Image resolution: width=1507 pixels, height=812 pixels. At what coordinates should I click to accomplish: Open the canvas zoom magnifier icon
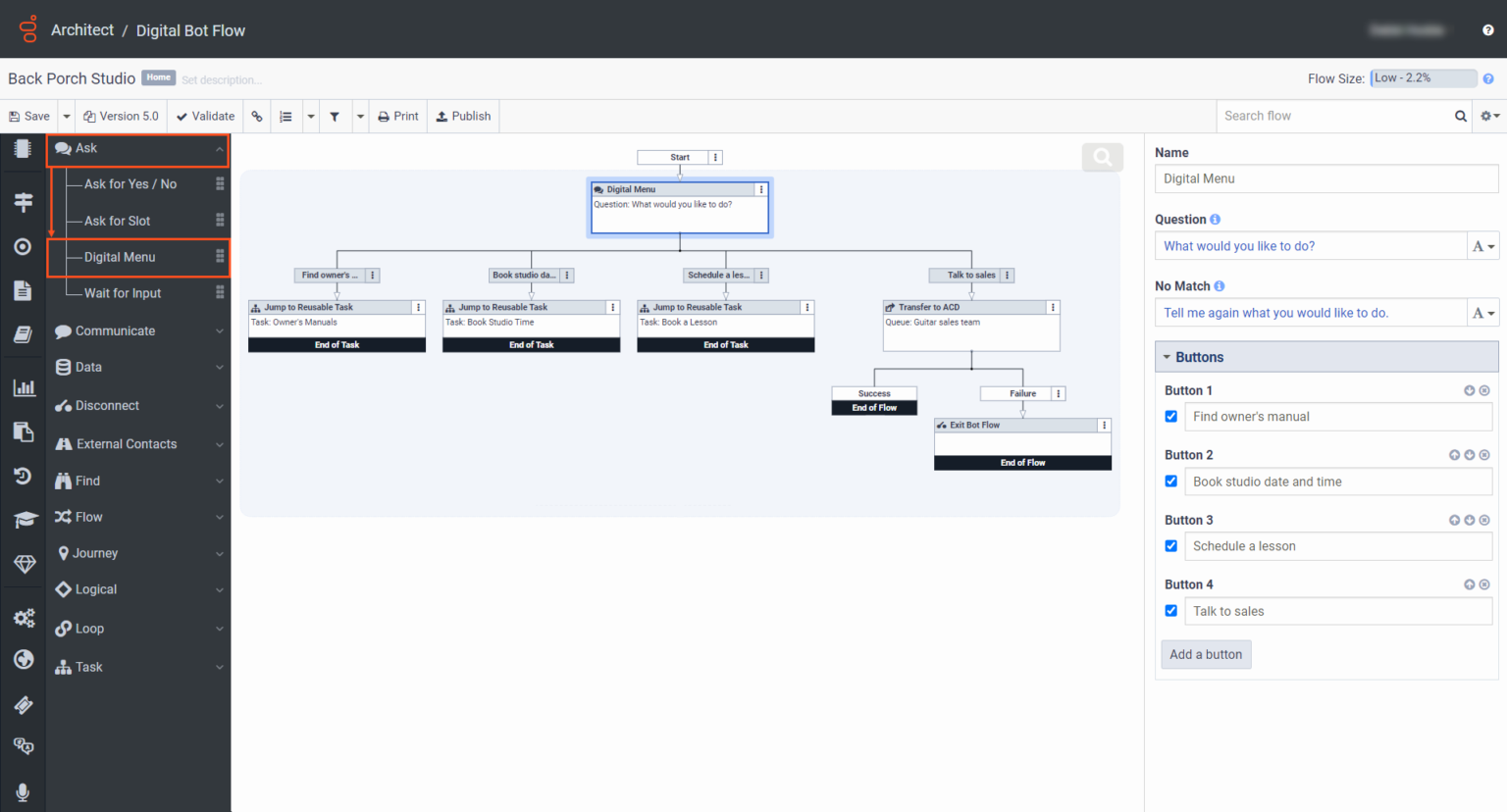tap(1101, 157)
